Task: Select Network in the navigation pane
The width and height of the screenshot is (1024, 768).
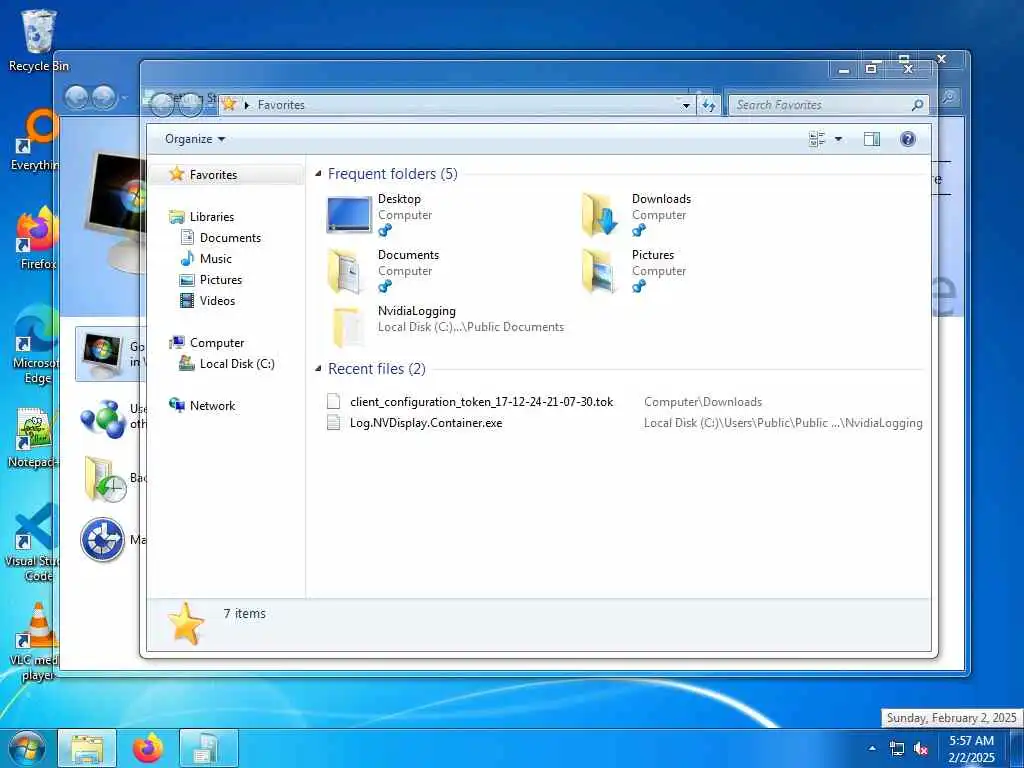Action: [x=212, y=406]
